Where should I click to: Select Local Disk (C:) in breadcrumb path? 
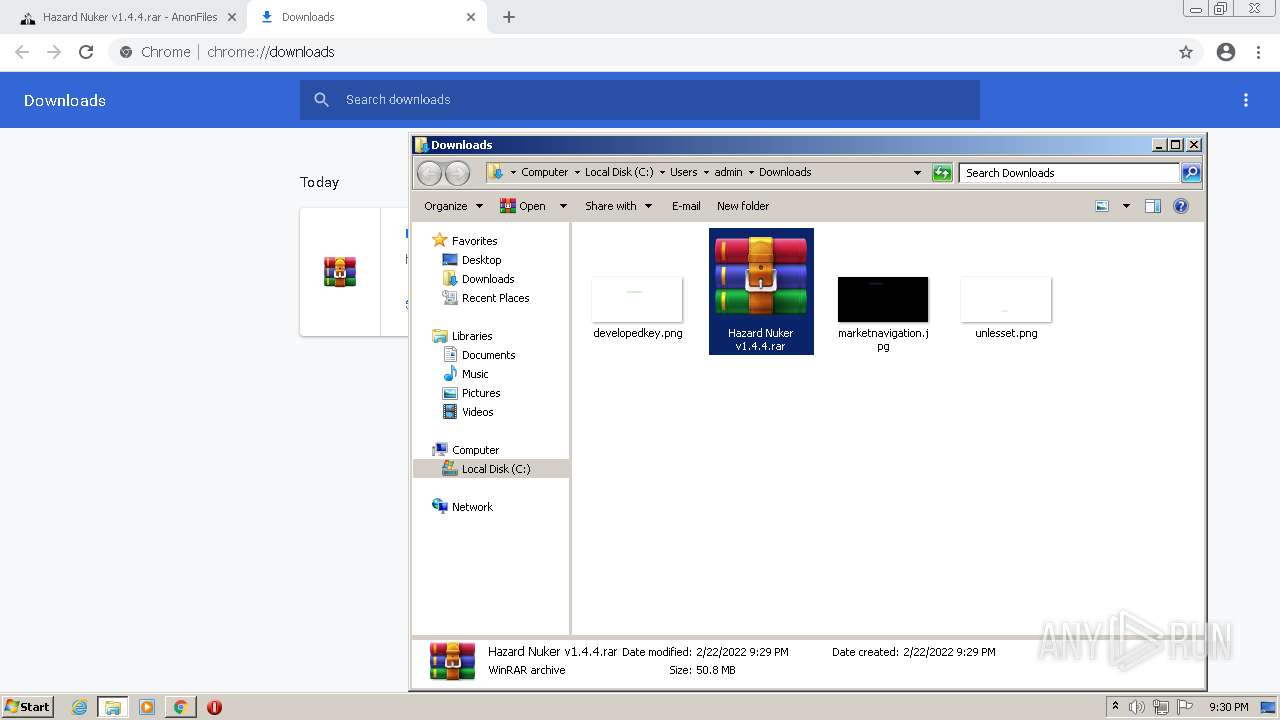619,172
